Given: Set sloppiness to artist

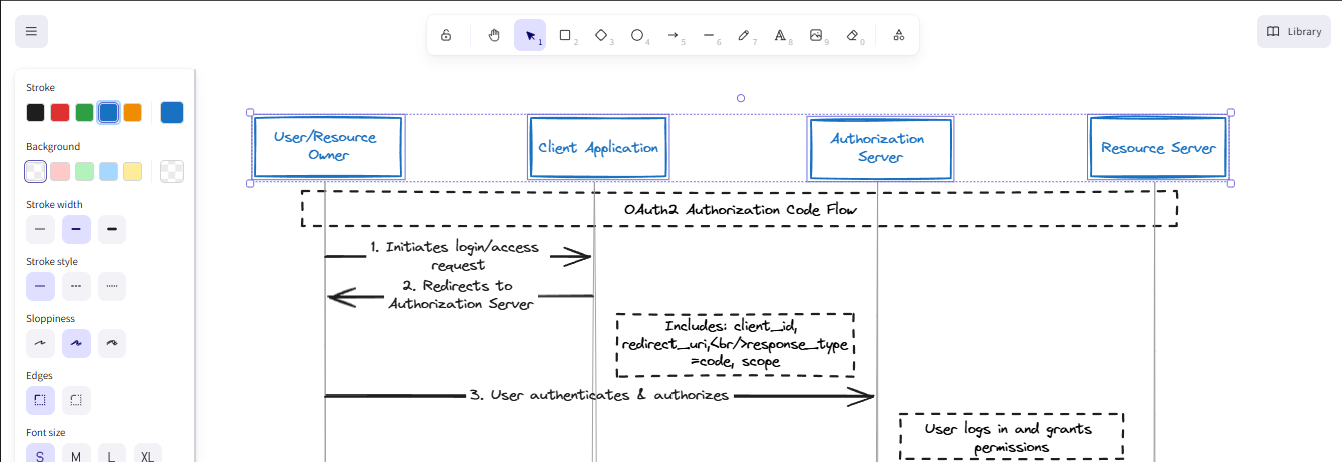Looking at the screenshot, I should click(76, 343).
